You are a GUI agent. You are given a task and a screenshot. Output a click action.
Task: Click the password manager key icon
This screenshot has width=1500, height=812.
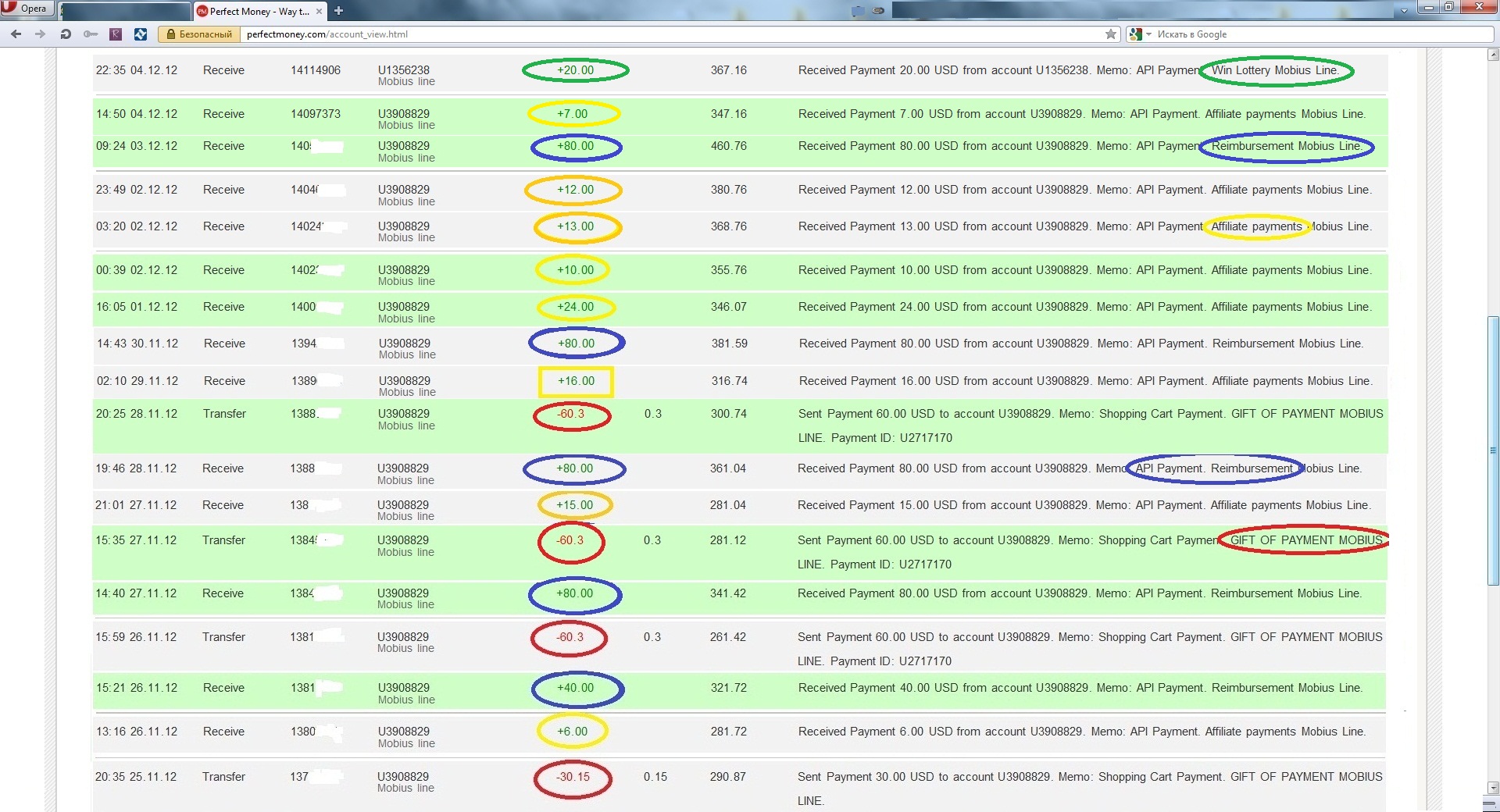tap(91, 34)
